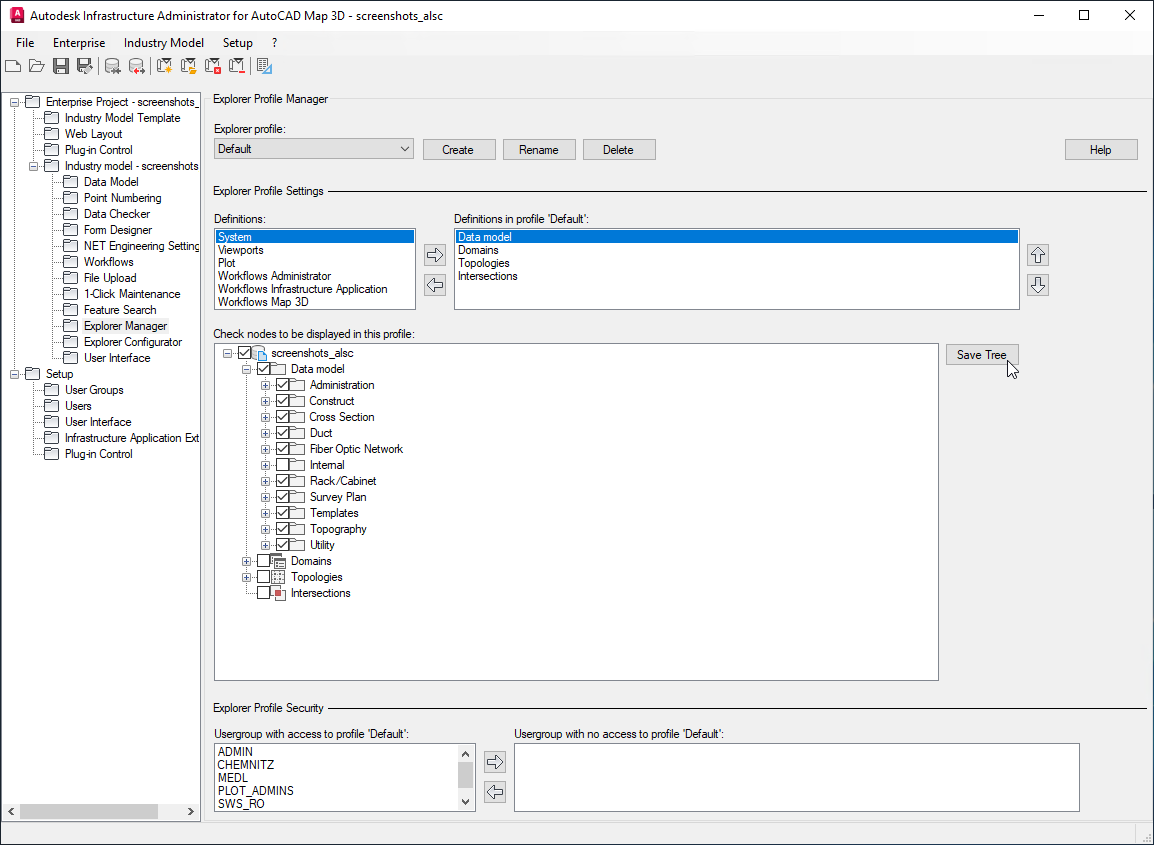The height and width of the screenshot is (845, 1154).
Task: Uncheck the Cross Section node checkbox
Action: [x=283, y=417]
